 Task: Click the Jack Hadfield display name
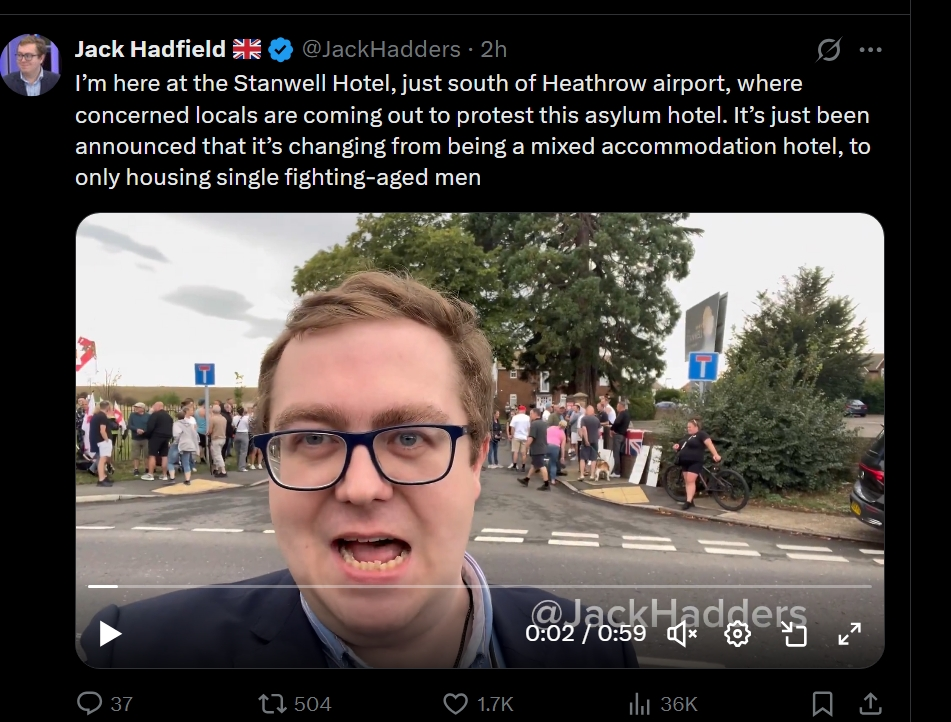coord(150,49)
